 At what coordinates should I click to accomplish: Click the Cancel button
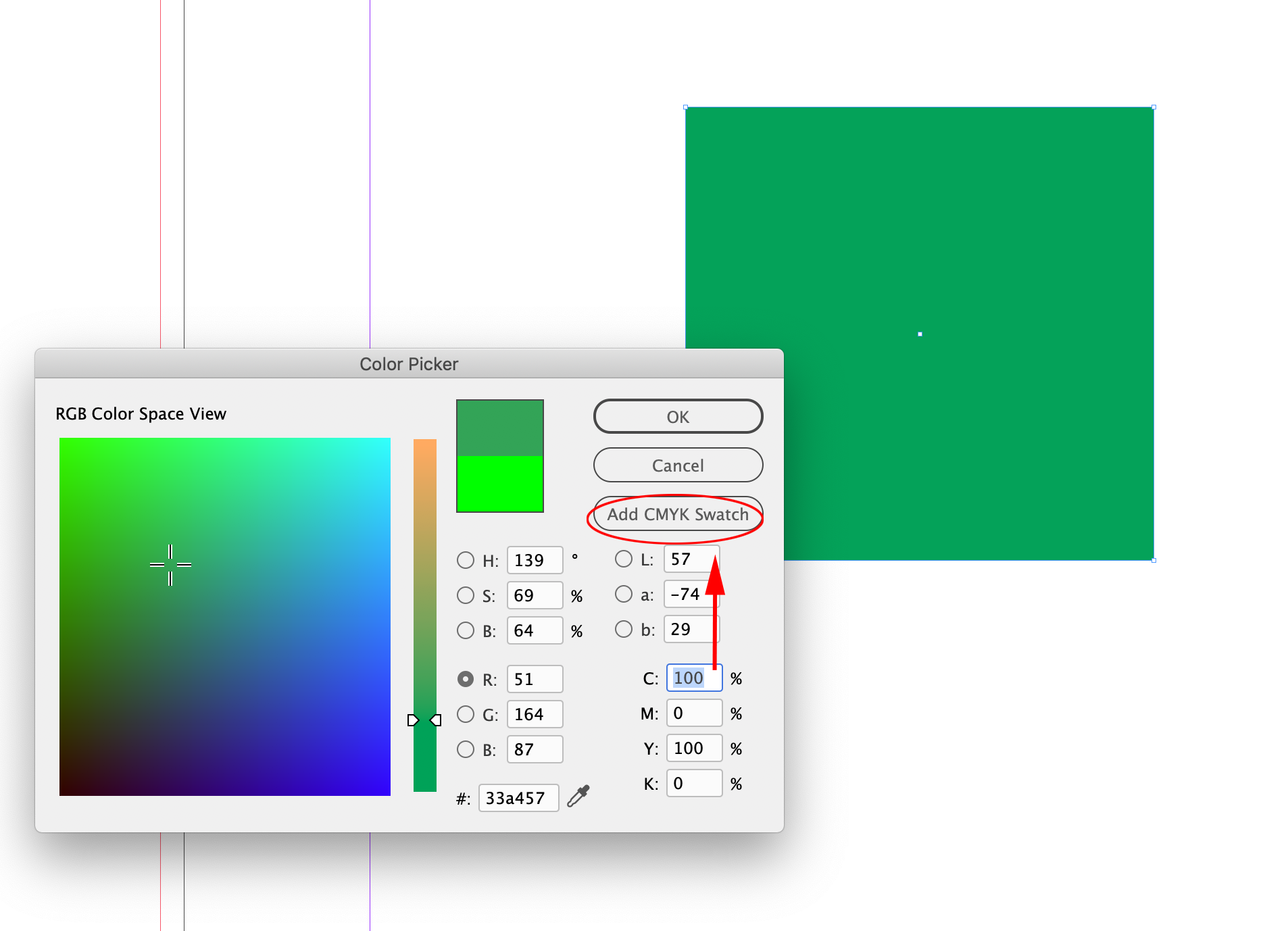click(x=677, y=466)
